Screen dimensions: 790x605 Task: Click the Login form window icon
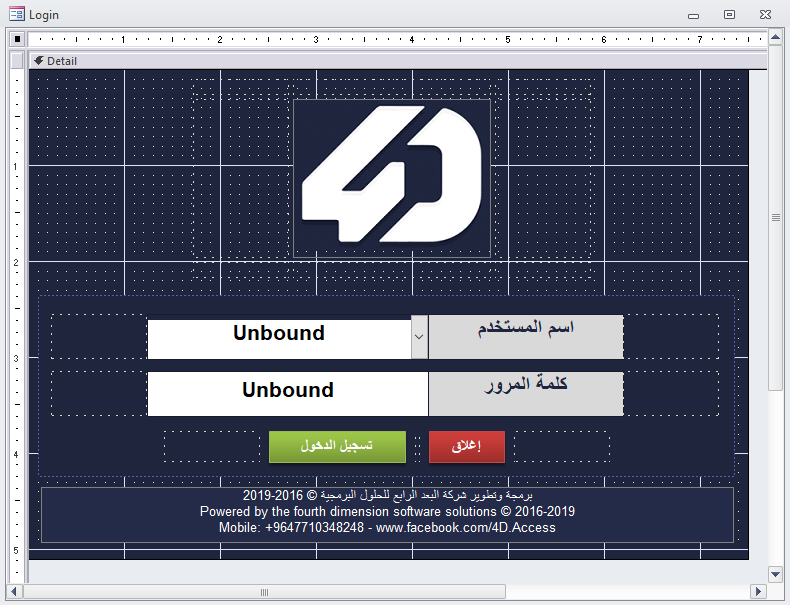[17, 14]
